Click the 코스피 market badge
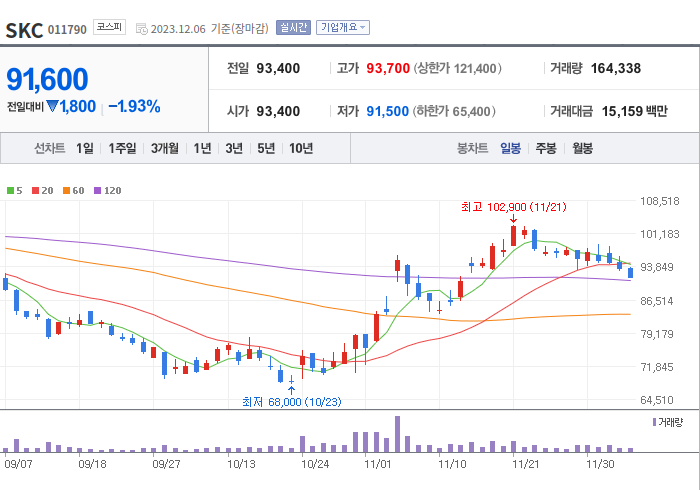700x490 pixels. coord(109,27)
